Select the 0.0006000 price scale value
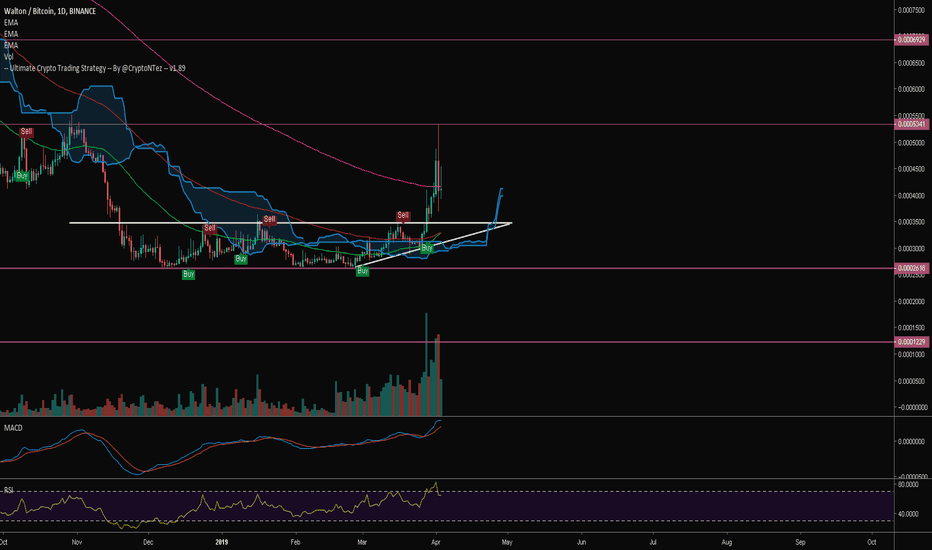932x550 pixels. (x=911, y=89)
